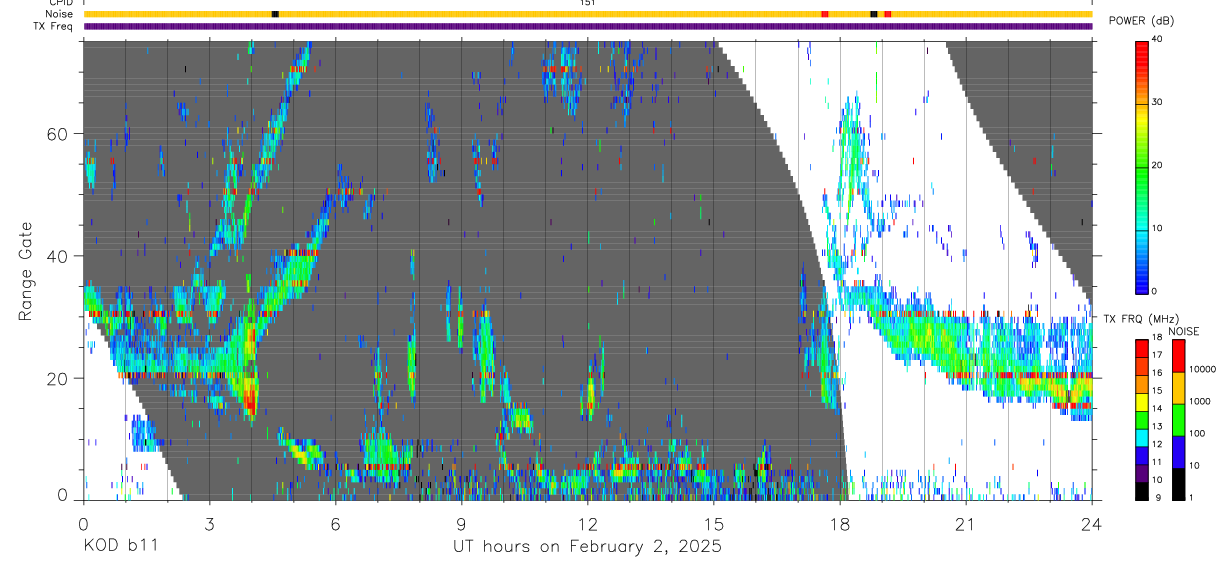Click the orange NOISE legend swatch above 1000
The width and height of the screenshot is (1228, 567).
1179,388
